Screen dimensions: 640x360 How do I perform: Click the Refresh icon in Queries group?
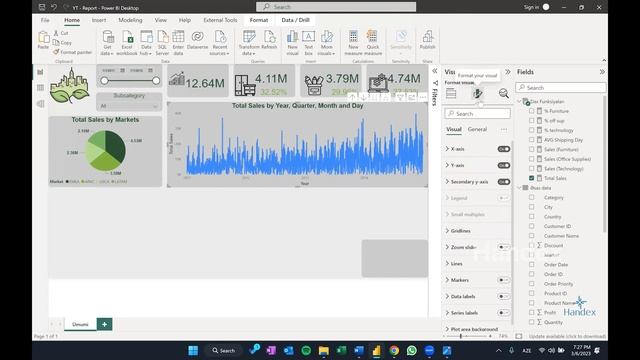[269, 37]
